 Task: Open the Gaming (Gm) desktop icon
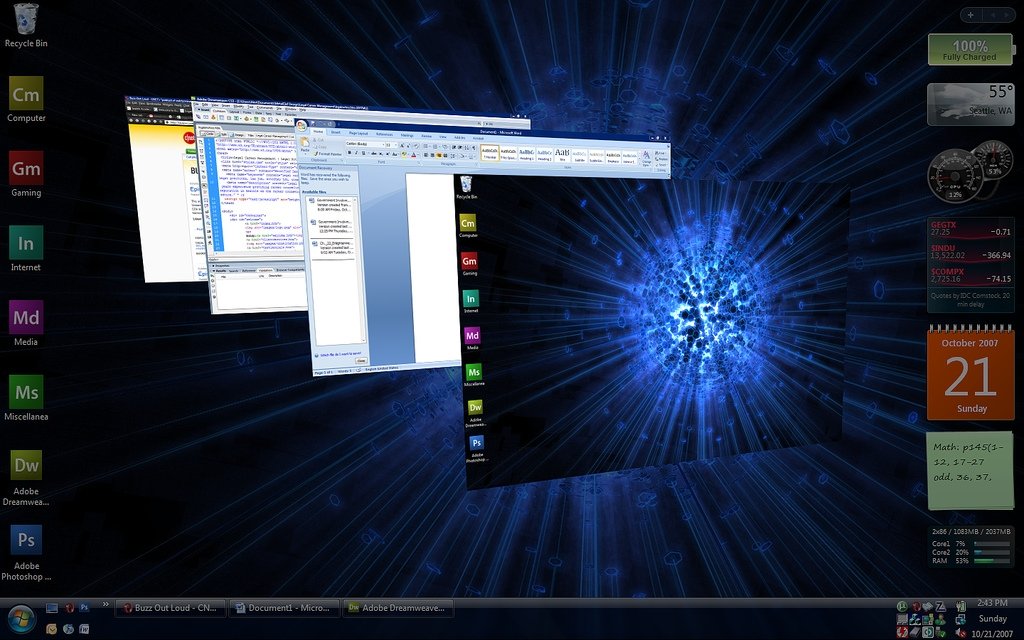[x=26, y=174]
